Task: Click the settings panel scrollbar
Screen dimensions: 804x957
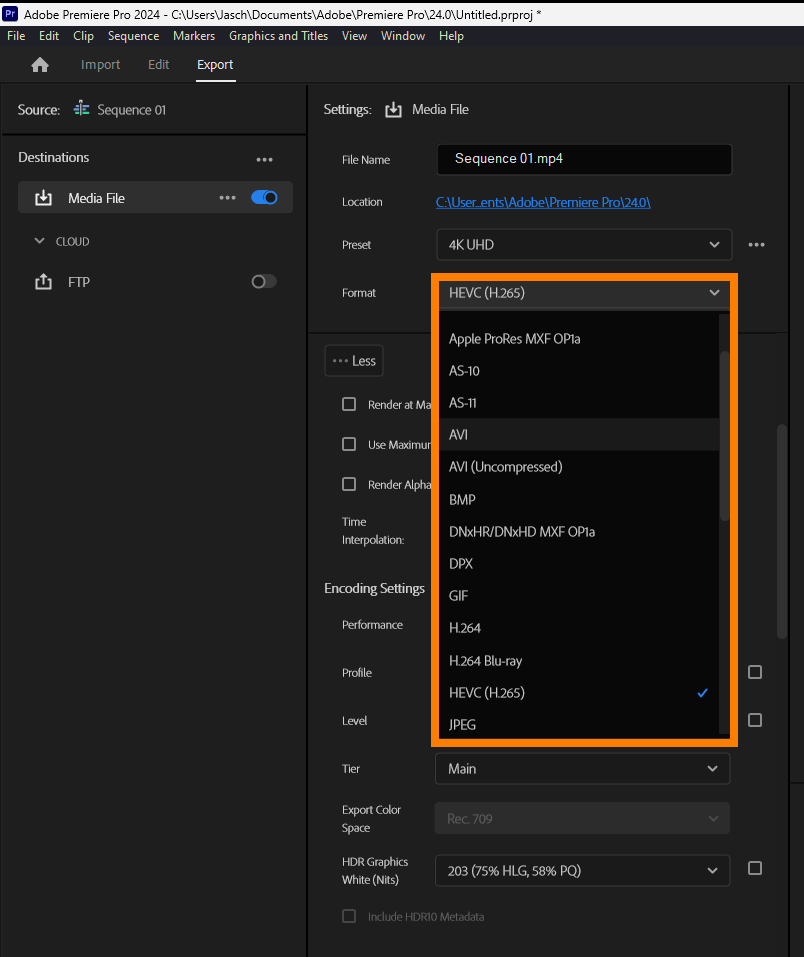Action: (781, 531)
